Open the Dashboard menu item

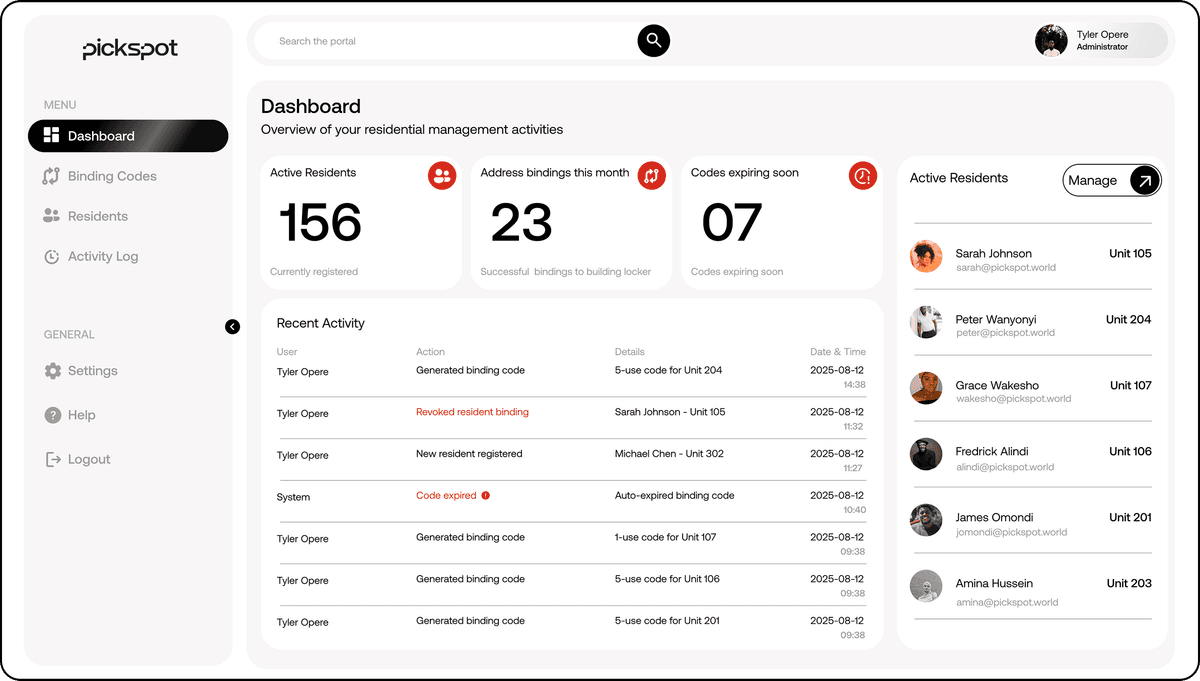128,136
